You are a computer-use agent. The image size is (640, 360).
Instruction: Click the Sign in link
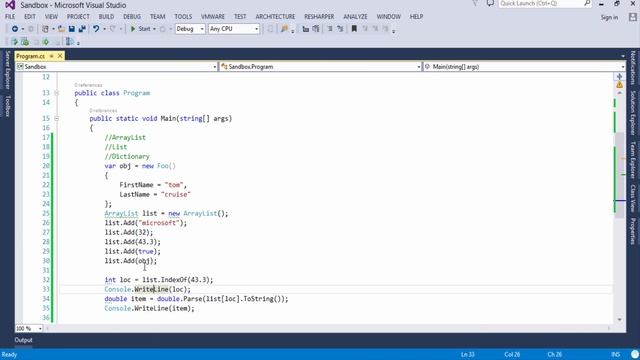609,17
